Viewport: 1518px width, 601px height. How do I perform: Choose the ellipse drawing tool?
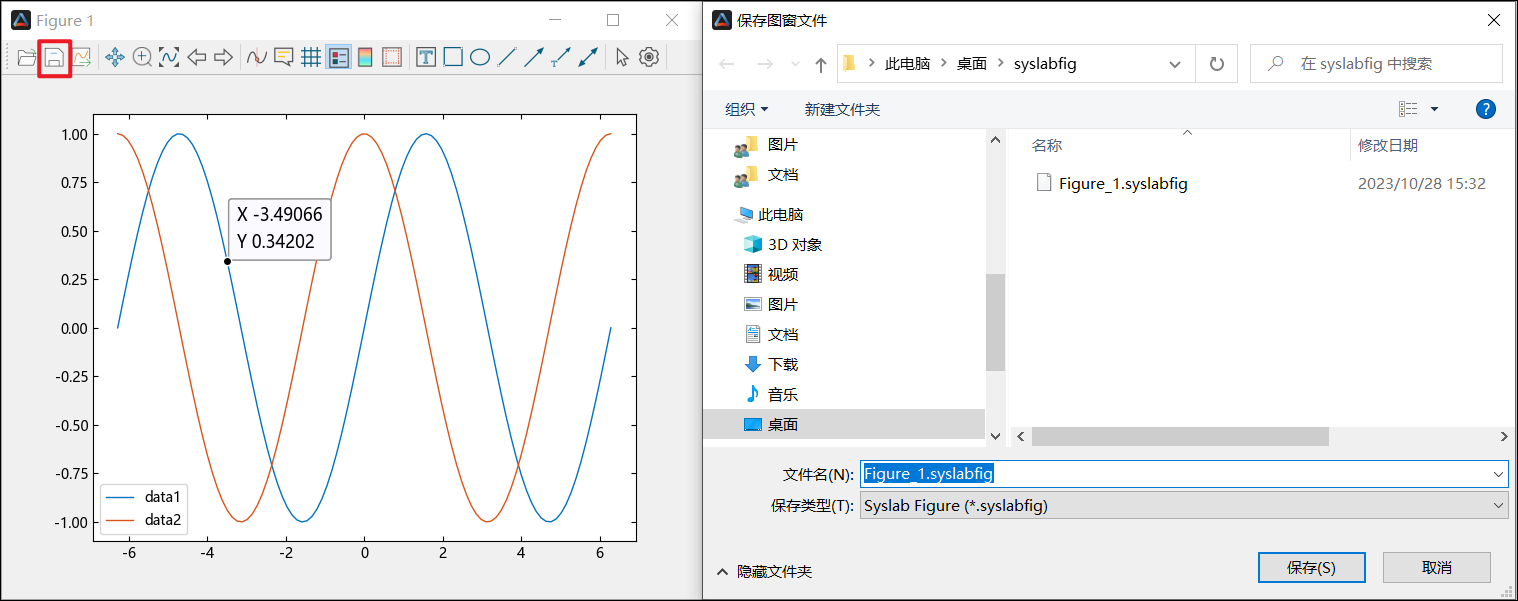[480, 58]
